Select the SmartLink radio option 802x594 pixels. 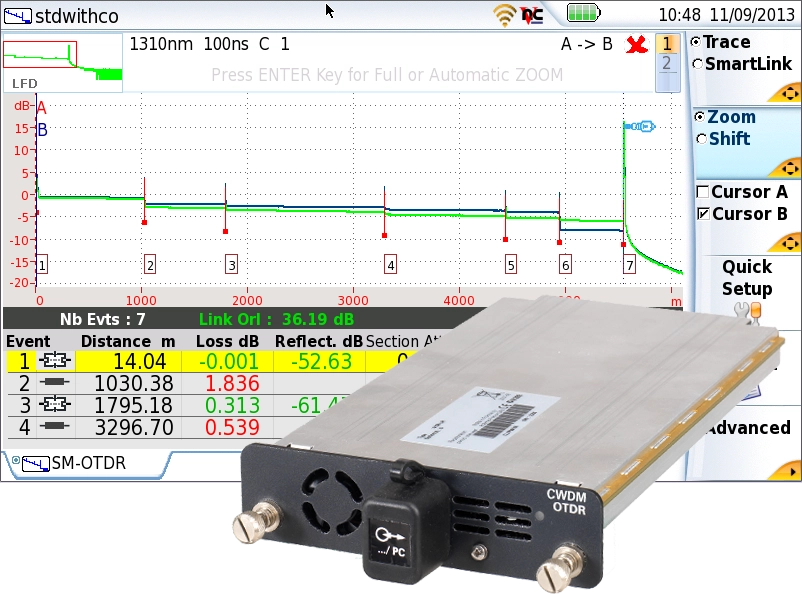pyautogui.click(x=698, y=64)
